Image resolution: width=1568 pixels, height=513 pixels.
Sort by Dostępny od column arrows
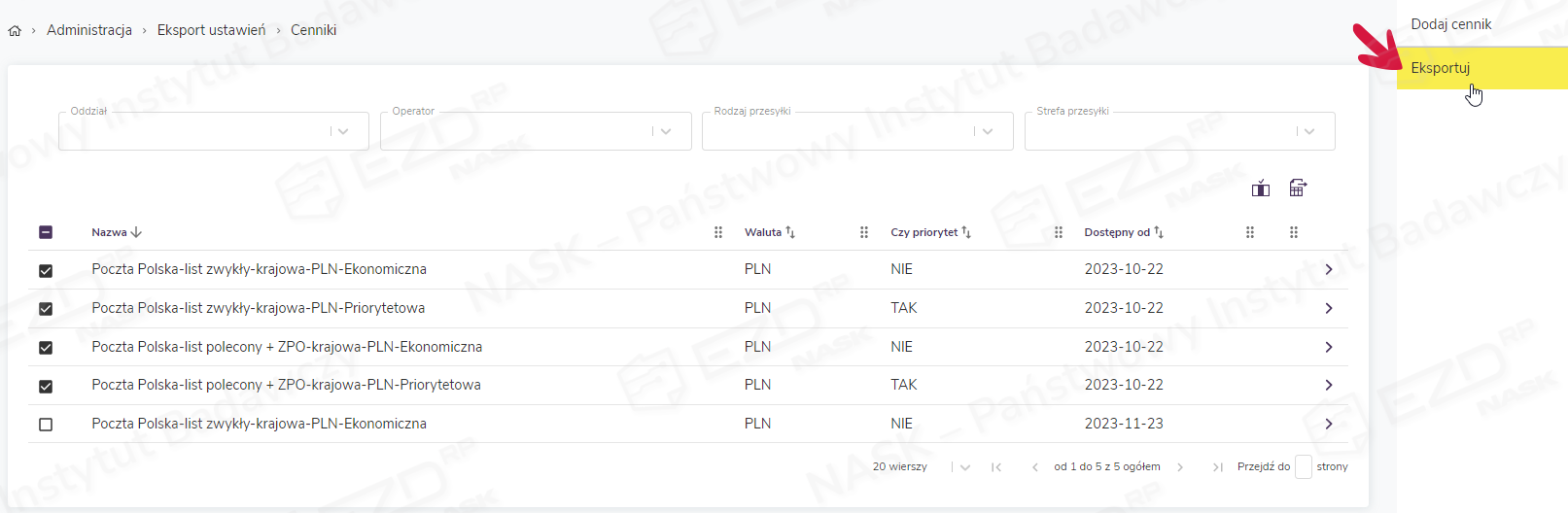click(x=1159, y=232)
